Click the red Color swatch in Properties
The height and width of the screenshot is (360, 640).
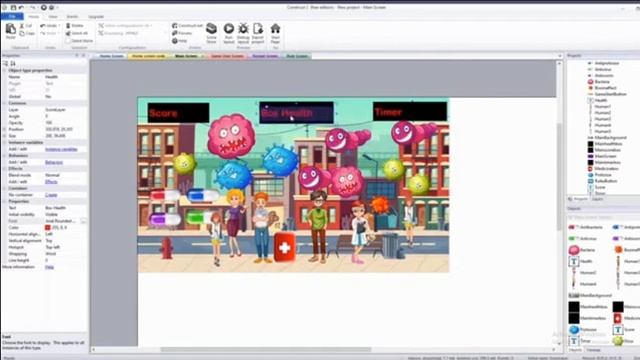point(47,228)
